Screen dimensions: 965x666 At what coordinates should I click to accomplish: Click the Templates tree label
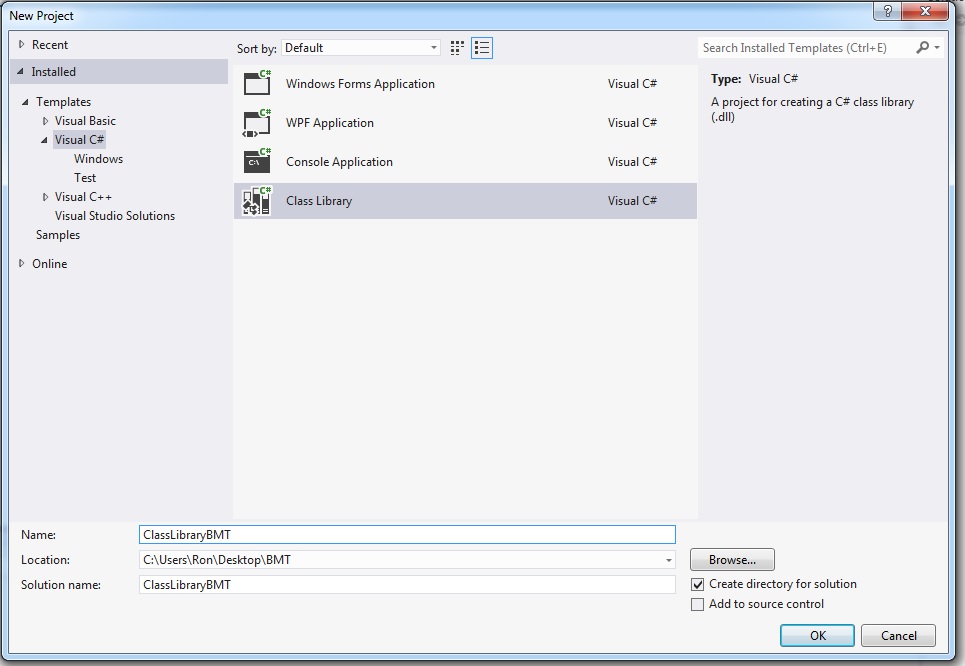pos(63,102)
